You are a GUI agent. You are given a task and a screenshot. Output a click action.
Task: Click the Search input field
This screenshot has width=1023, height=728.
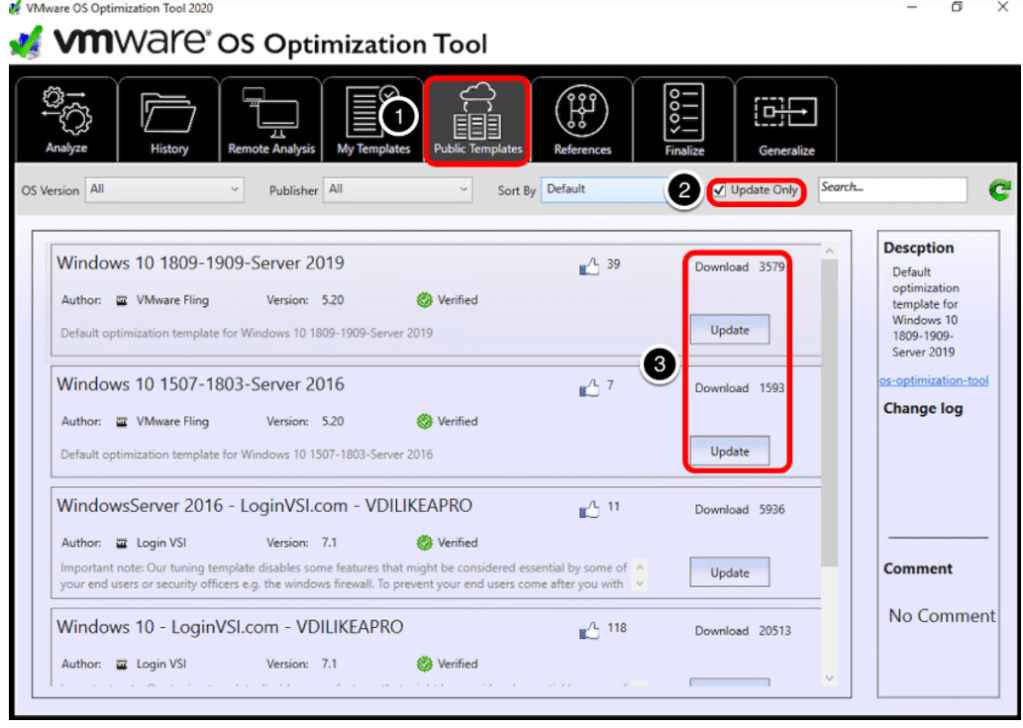click(x=892, y=189)
